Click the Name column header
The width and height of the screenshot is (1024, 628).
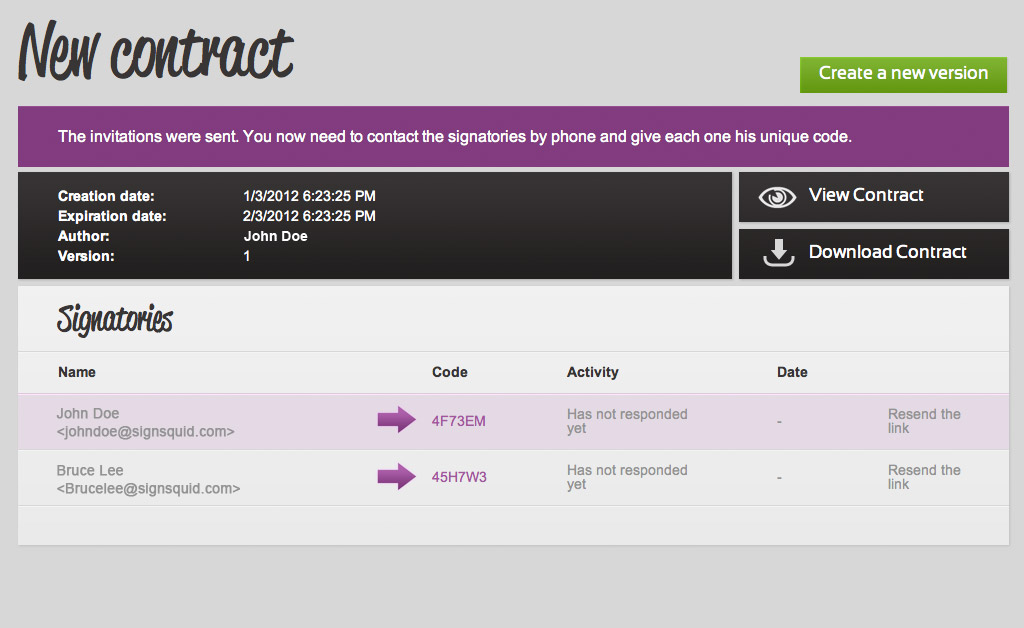coord(77,372)
